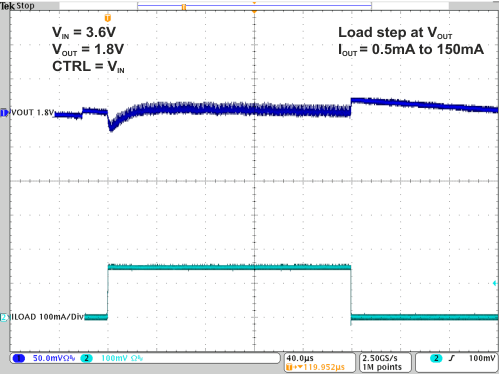Click the channel 1 ground marker
499x374 pixels.
tap(4, 113)
